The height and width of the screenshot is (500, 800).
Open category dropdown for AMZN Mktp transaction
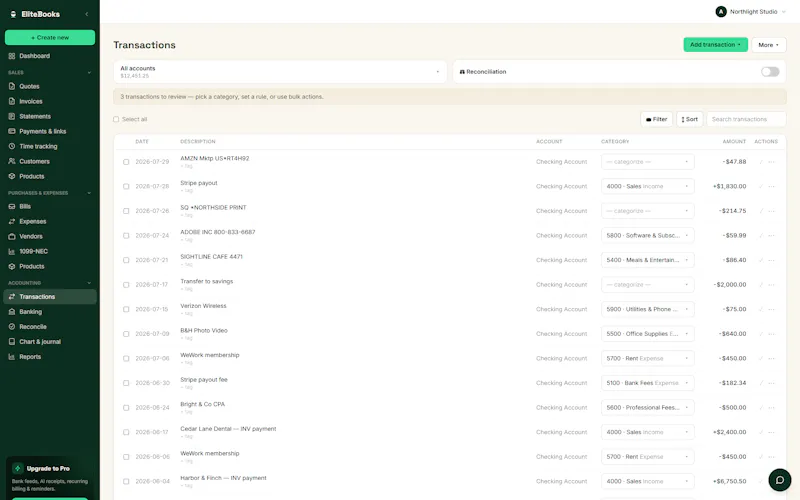647,162
